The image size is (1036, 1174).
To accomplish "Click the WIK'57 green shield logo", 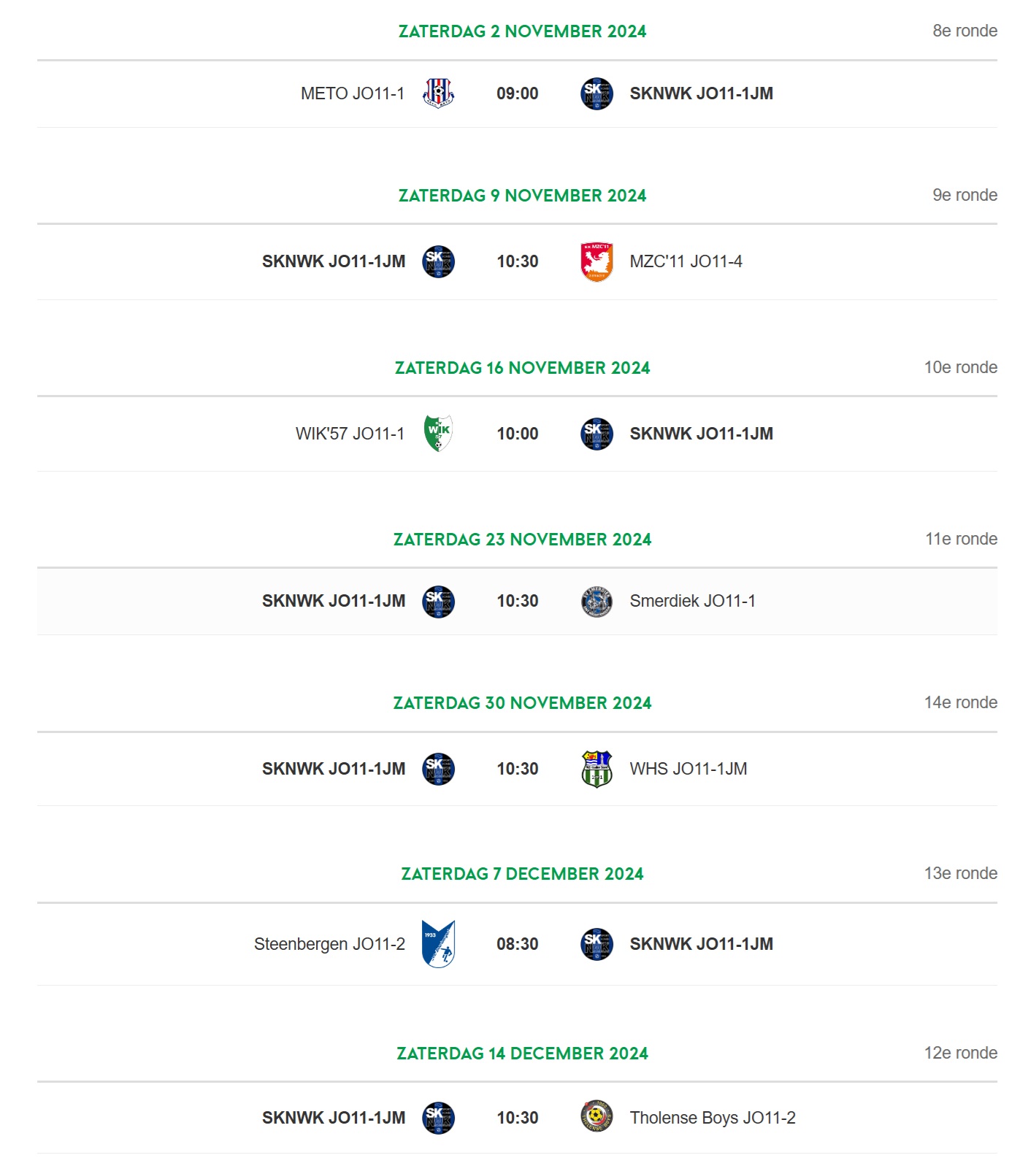I will (438, 433).
